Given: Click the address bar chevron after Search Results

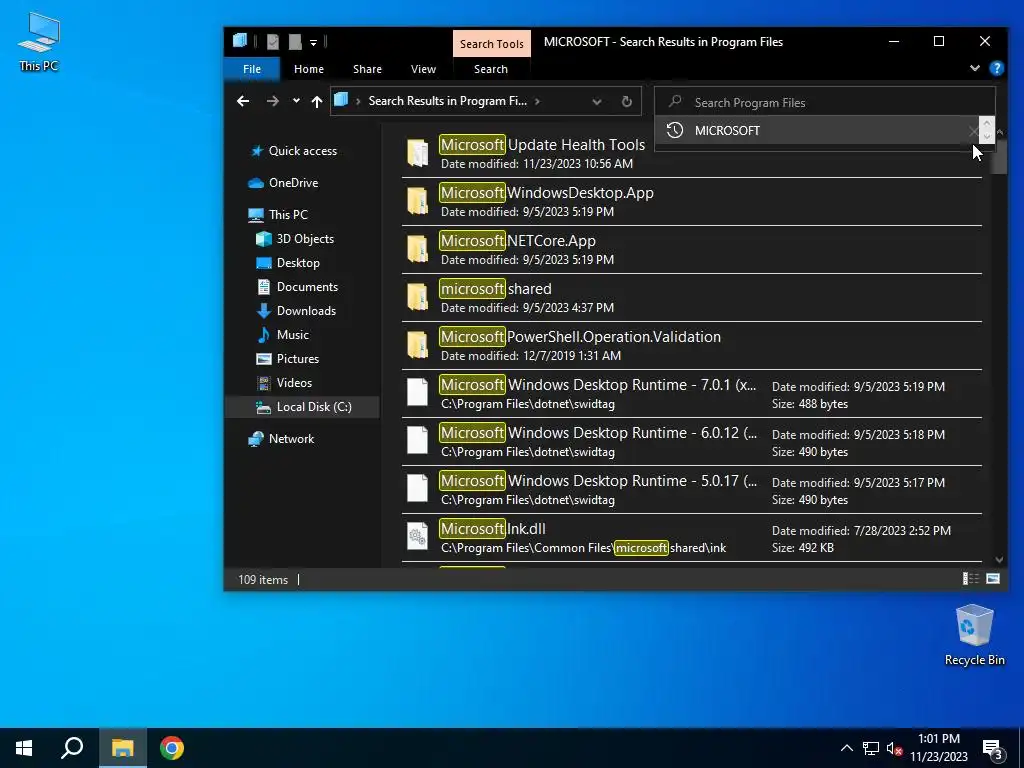Looking at the screenshot, I should (537, 101).
